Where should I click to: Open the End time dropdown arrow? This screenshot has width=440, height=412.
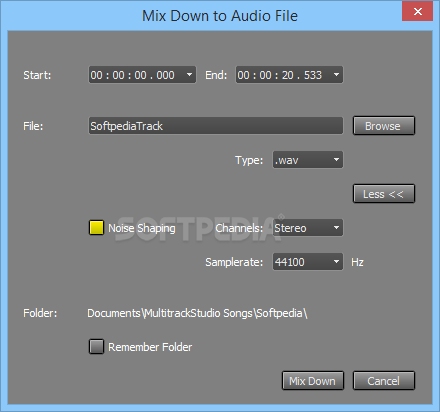336,75
